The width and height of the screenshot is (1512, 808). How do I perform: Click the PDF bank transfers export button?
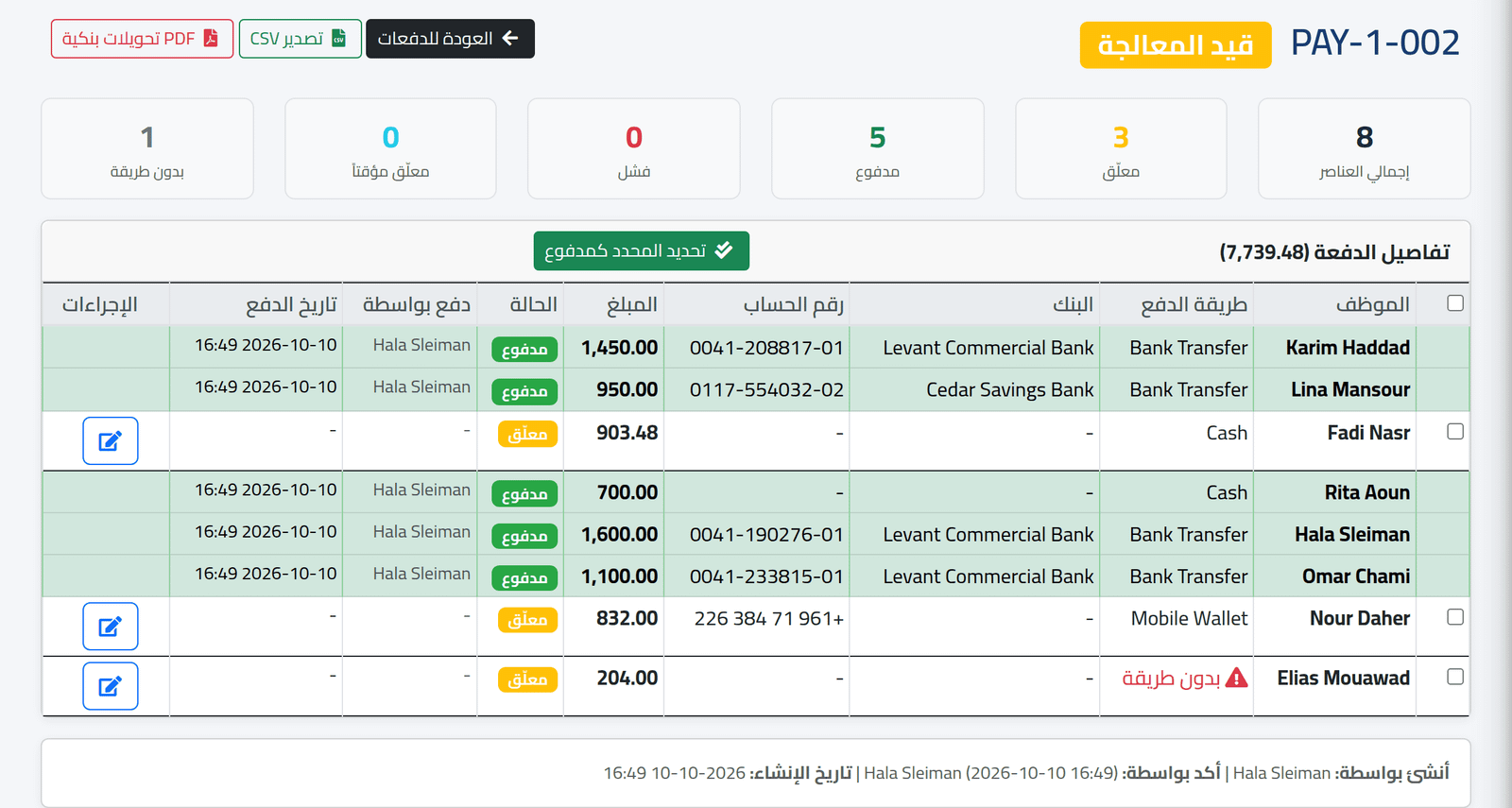142,39
